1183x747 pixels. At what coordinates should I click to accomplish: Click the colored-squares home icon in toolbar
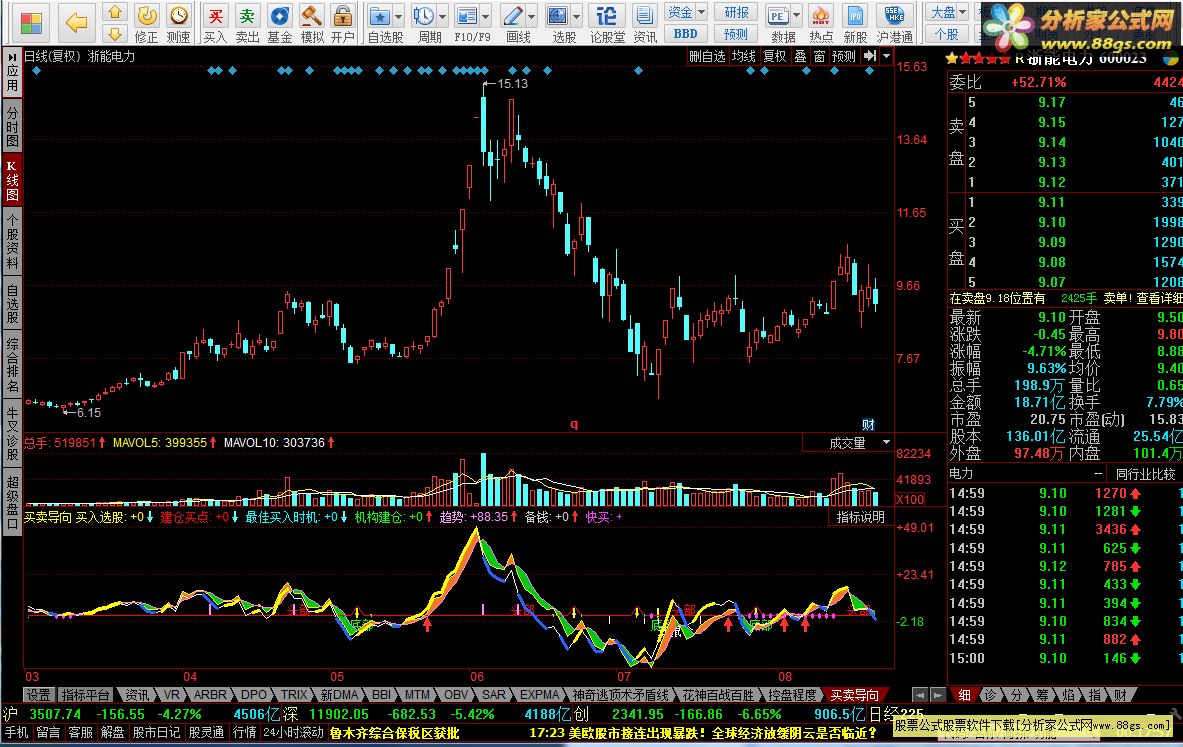[31, 23]
